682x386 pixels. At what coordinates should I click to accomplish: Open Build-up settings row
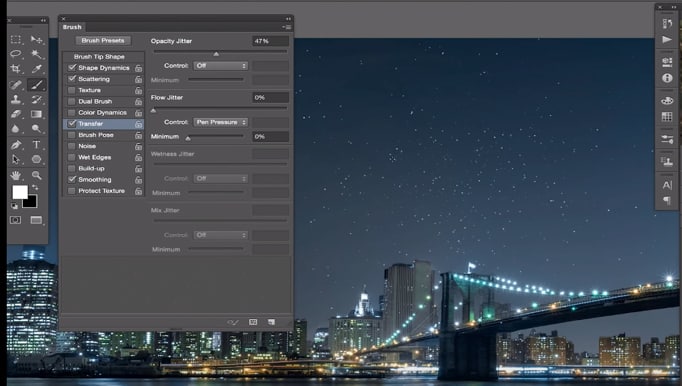point(104,168)
